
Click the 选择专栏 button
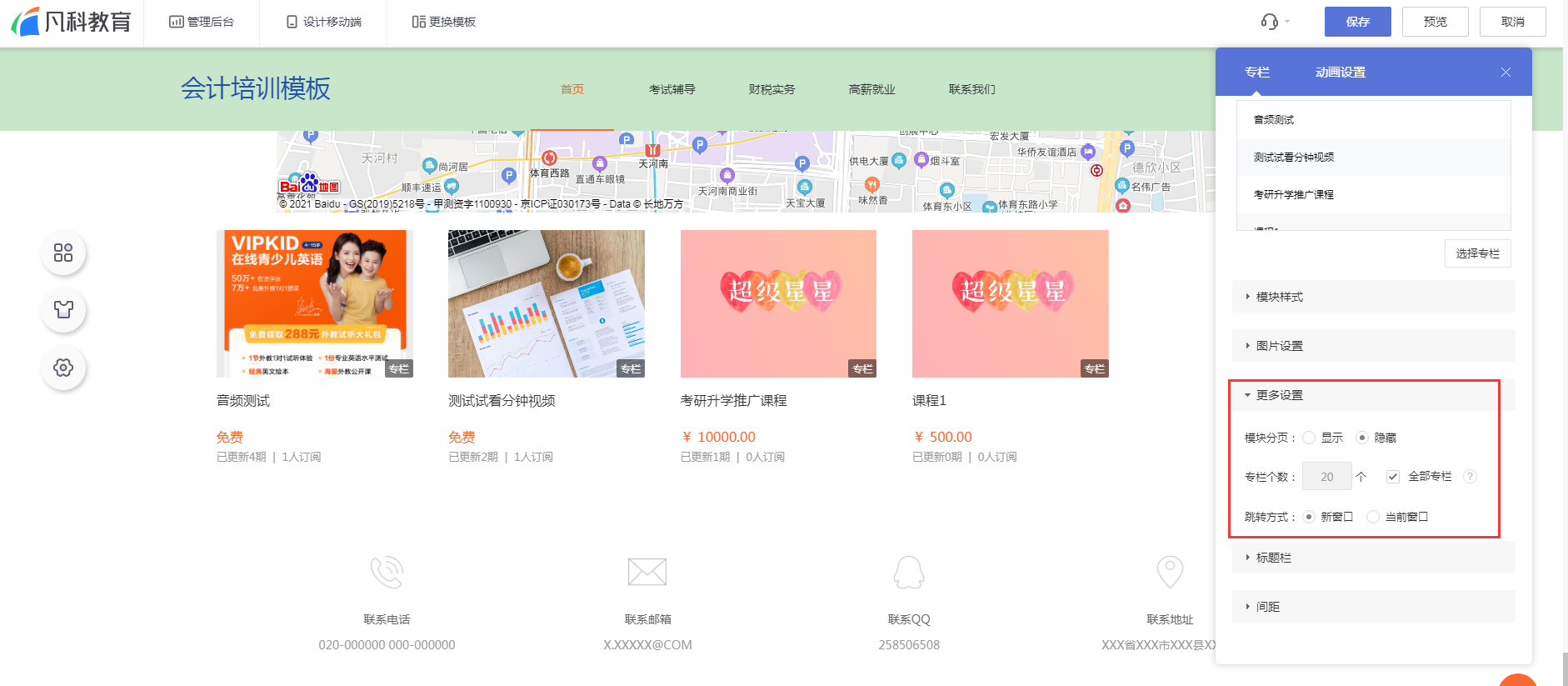click(1478, 253)
